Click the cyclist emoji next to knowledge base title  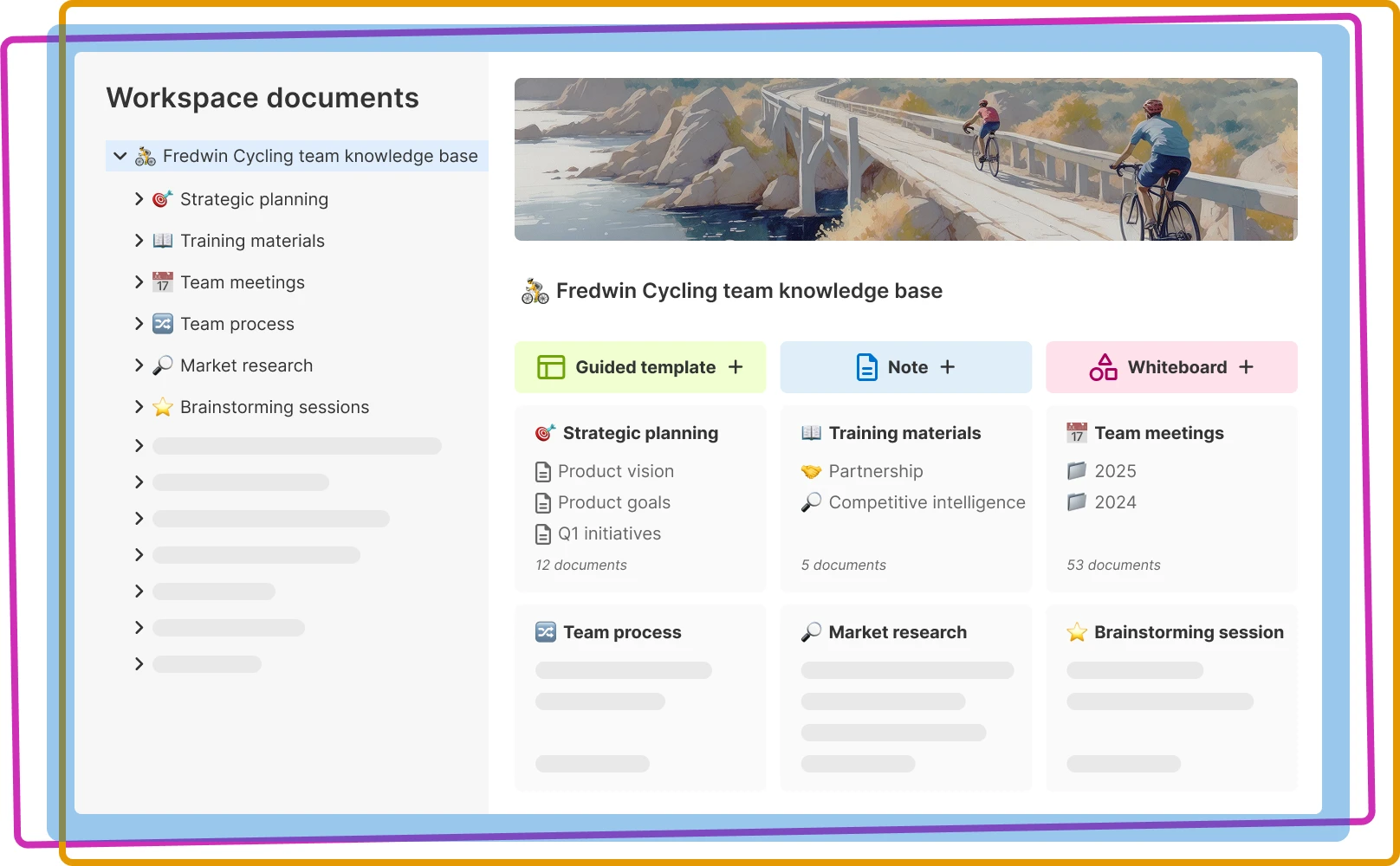tap(535, 290)
